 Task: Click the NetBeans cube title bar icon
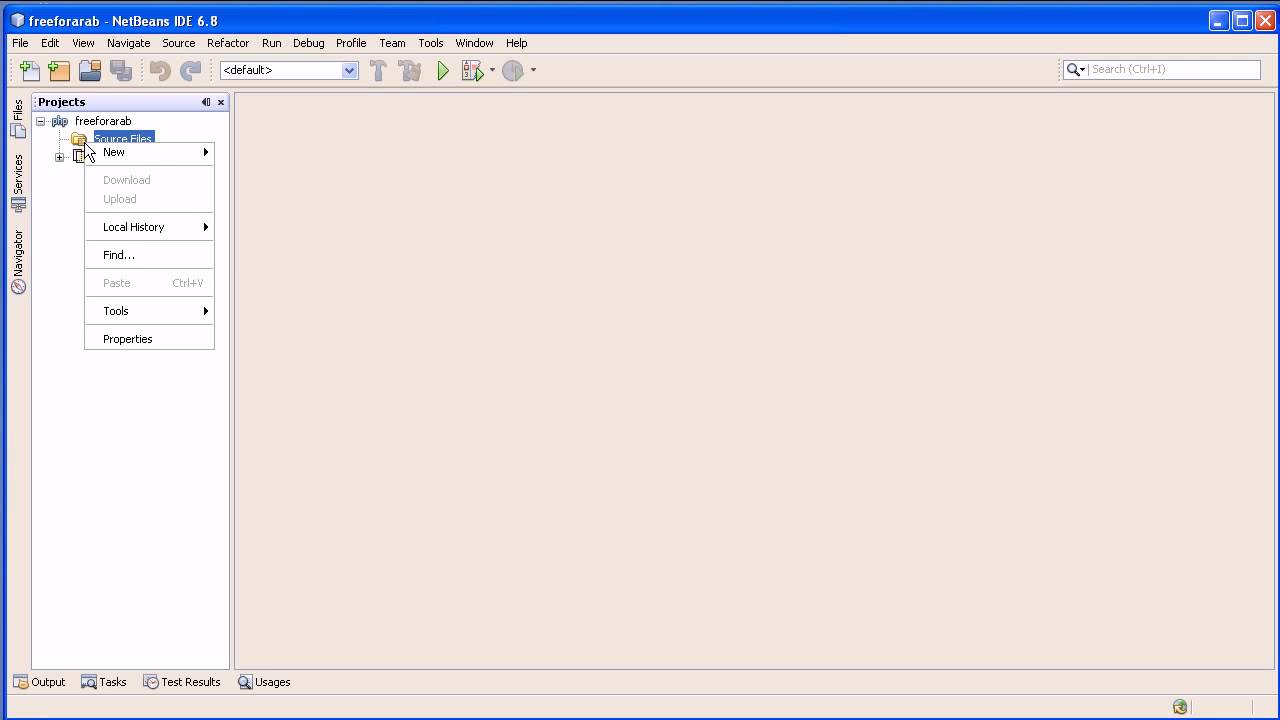click(17, 20)
